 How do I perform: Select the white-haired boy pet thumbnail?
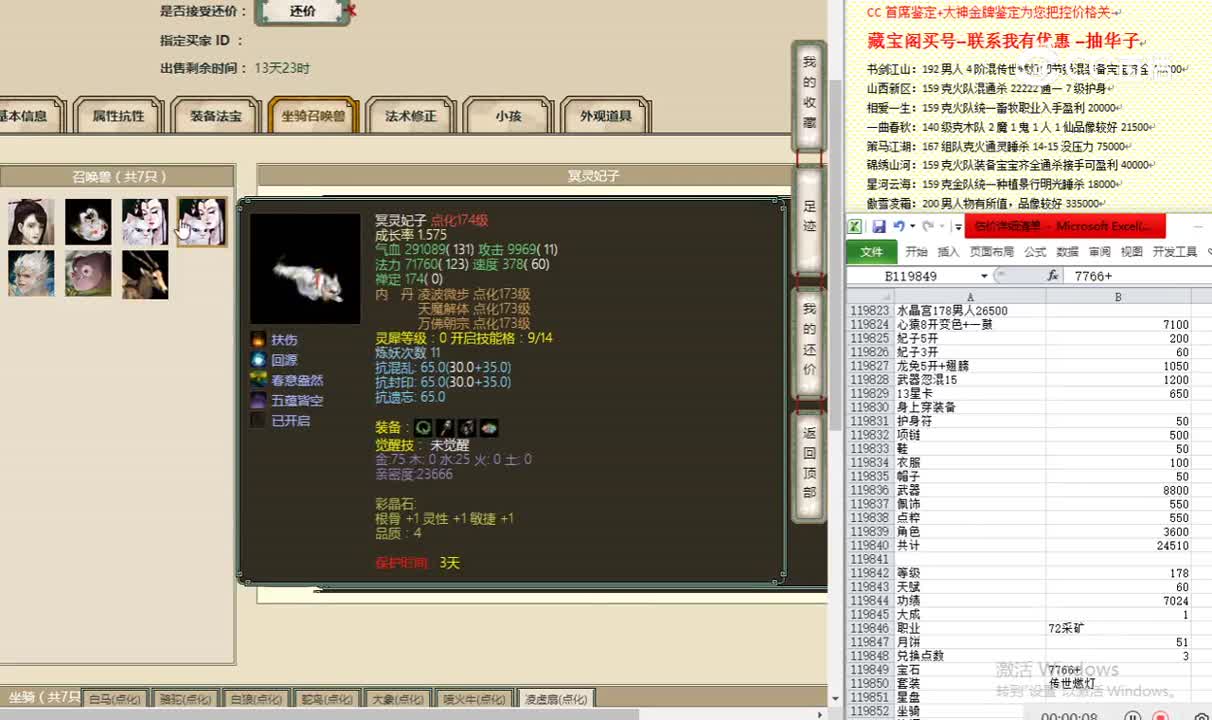pos(32,274)
